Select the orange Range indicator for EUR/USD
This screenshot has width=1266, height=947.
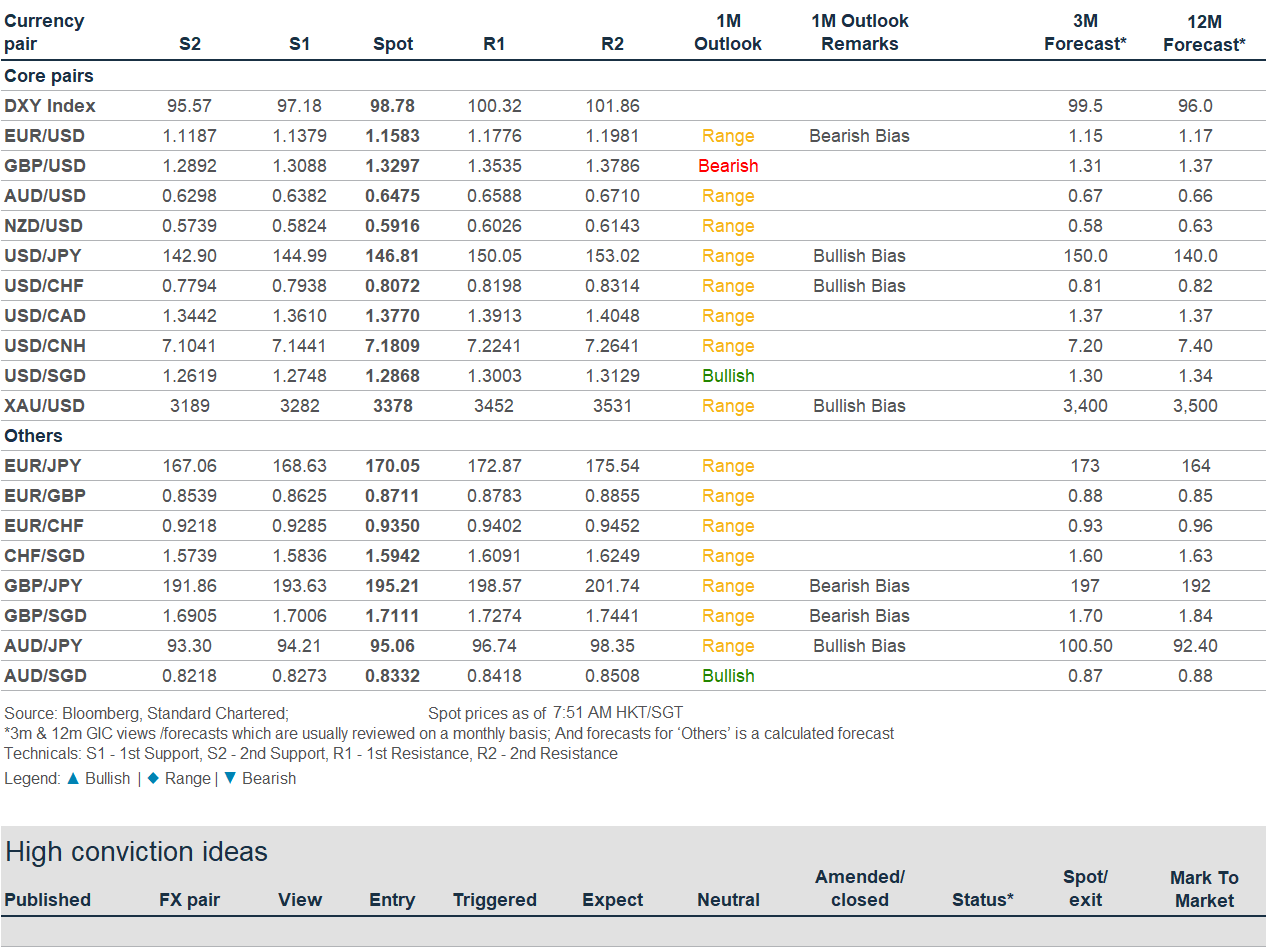pos(728,135)
